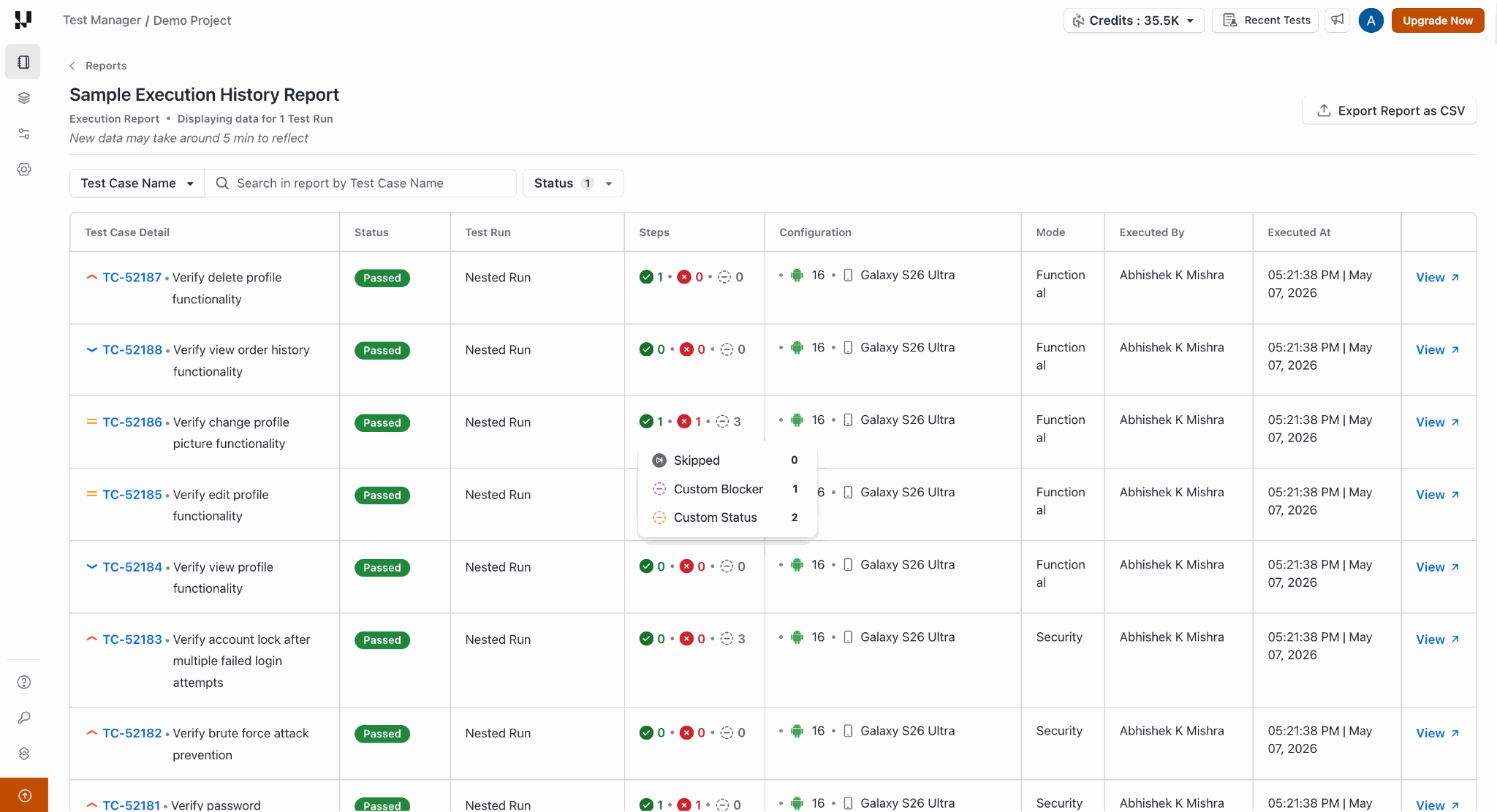Select Custom Blocker entry in popup
Image resolution: width=1497 pixels, height=812 pixels.
tap(727, 489)
